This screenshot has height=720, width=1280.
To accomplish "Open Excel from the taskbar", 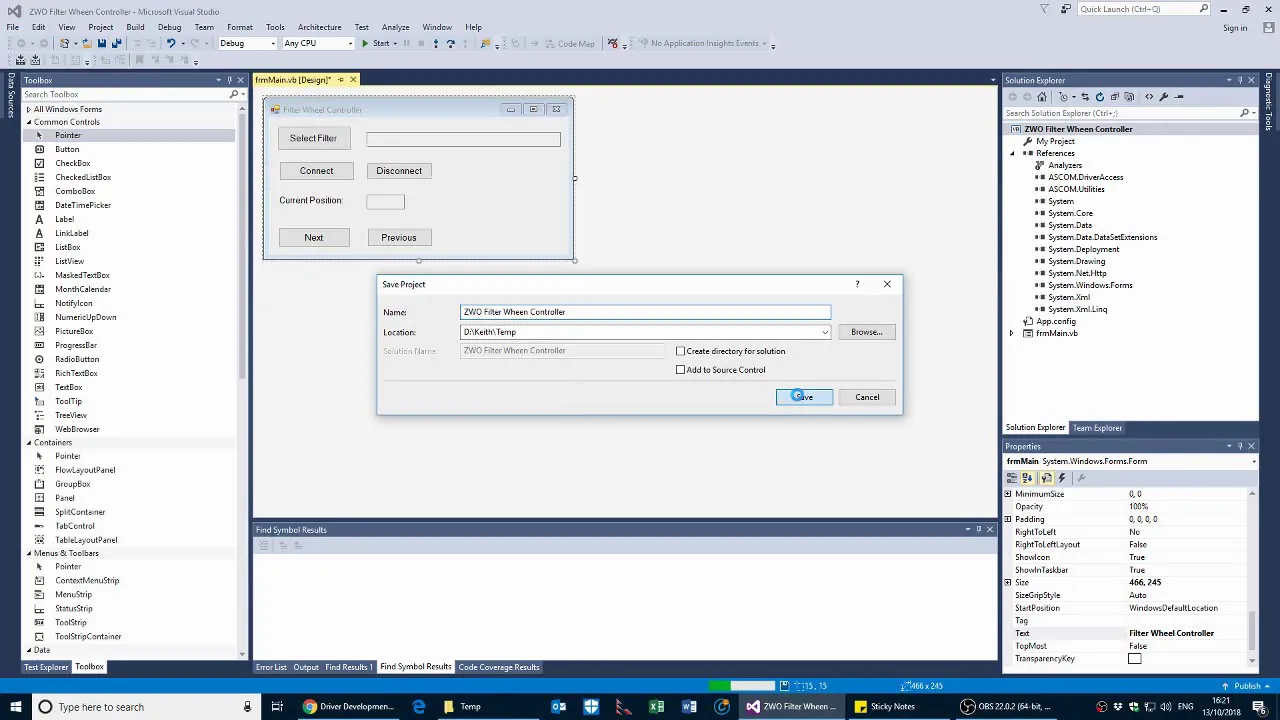I will tap(656, 707).
